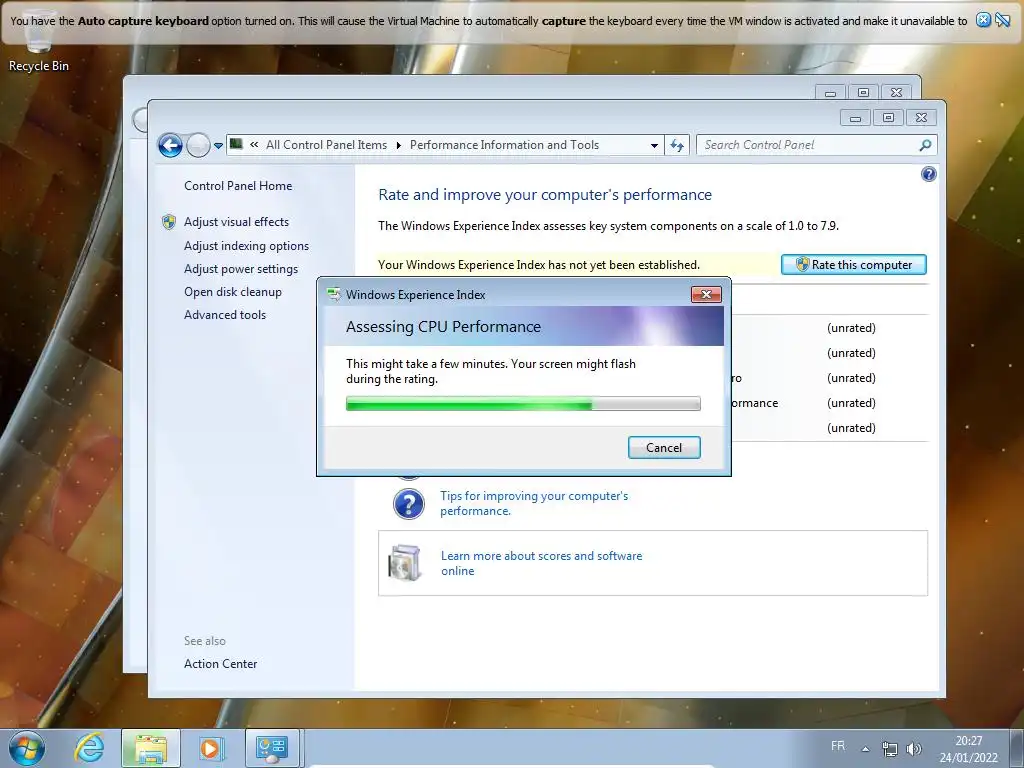Dismiss the auto capture keyboard notification
Viewport: 1024px width, 768px height.
pyautogui.click(x=983, y=20)
